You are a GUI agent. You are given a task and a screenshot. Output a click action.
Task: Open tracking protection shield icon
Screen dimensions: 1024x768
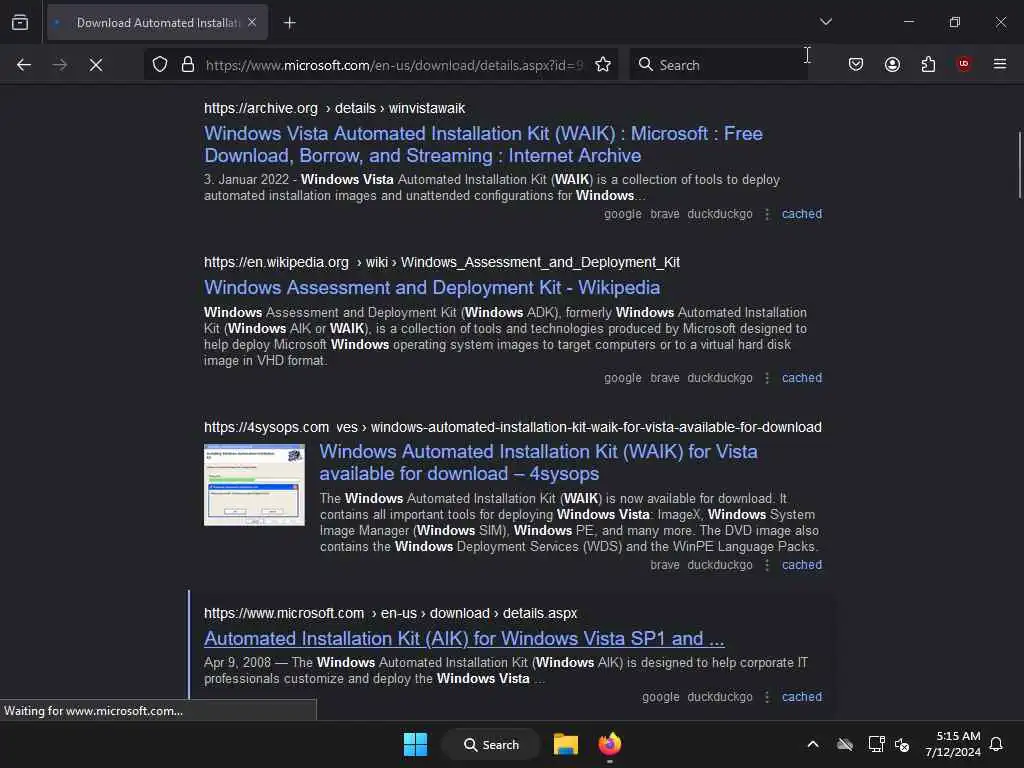pyautogui.click(x=160, y=65)
